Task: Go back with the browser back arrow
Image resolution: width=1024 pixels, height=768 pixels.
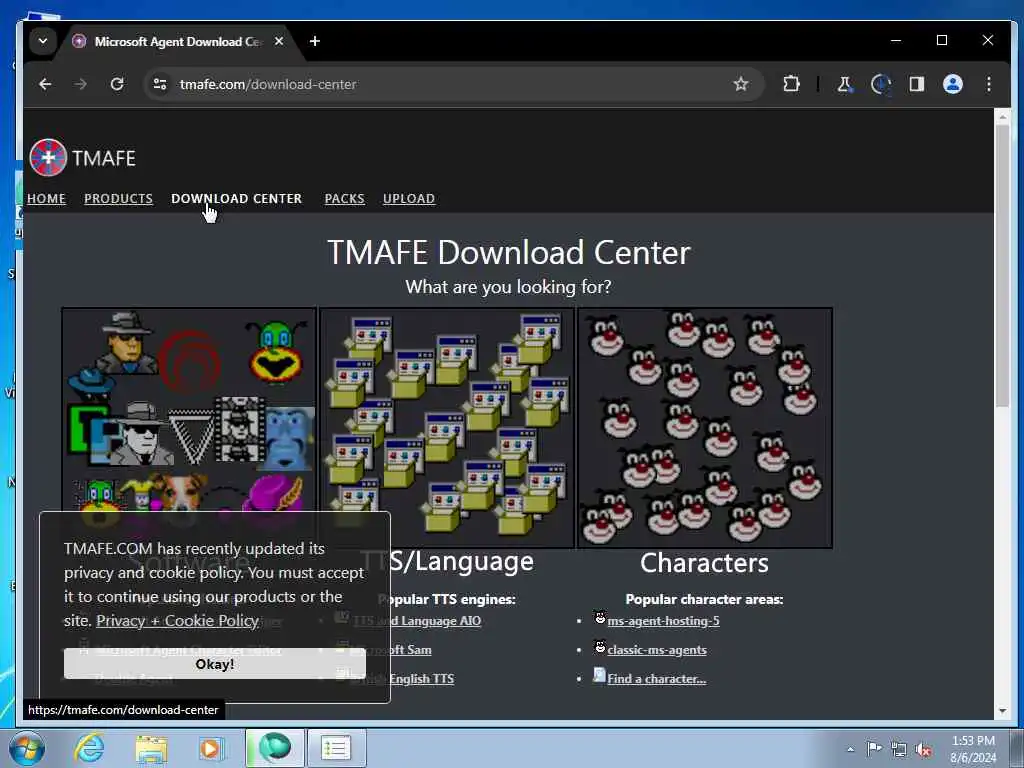Action: [x=45, y=84]
